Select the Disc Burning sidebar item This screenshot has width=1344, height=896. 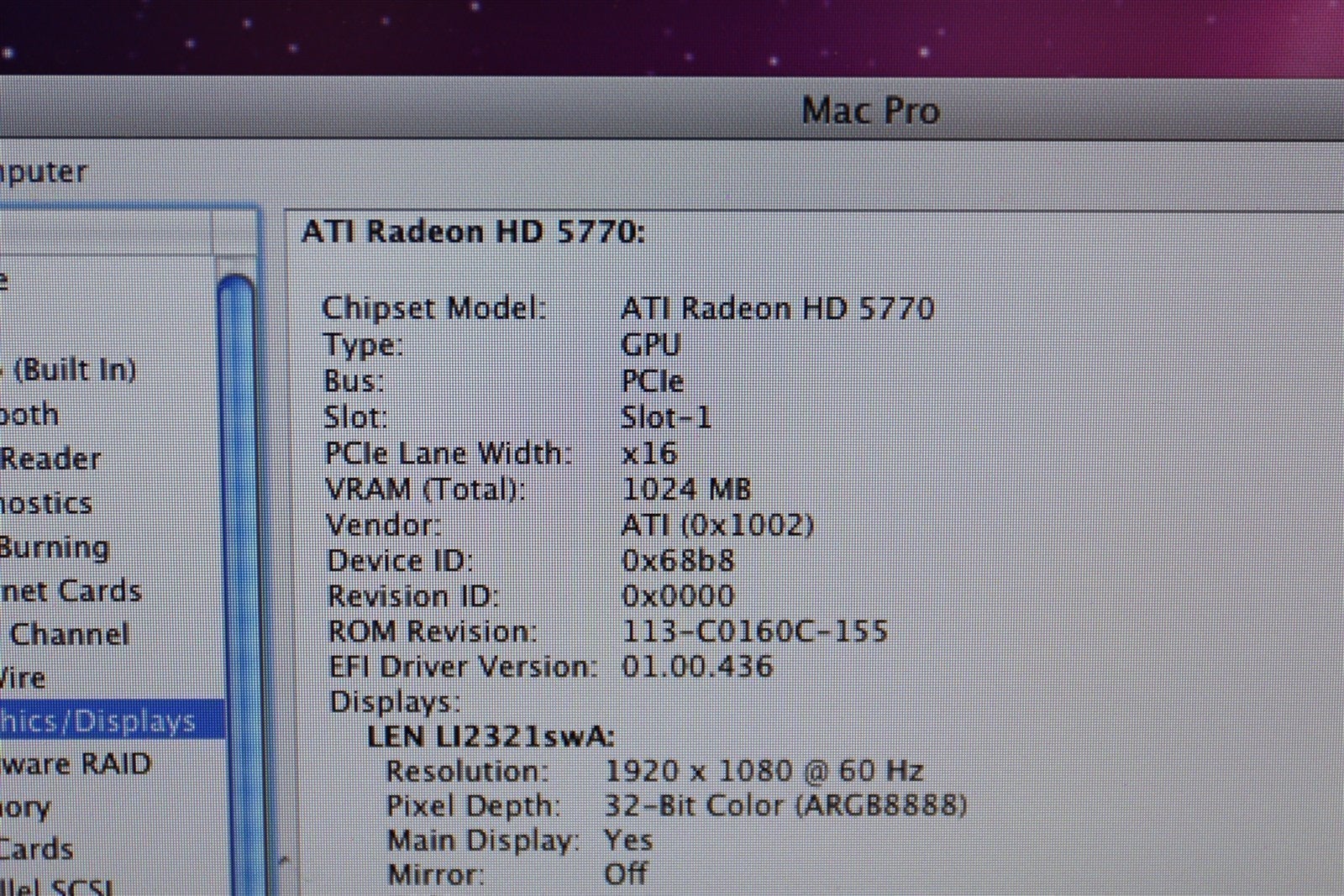pyautogui.click(x=55, y=548)
